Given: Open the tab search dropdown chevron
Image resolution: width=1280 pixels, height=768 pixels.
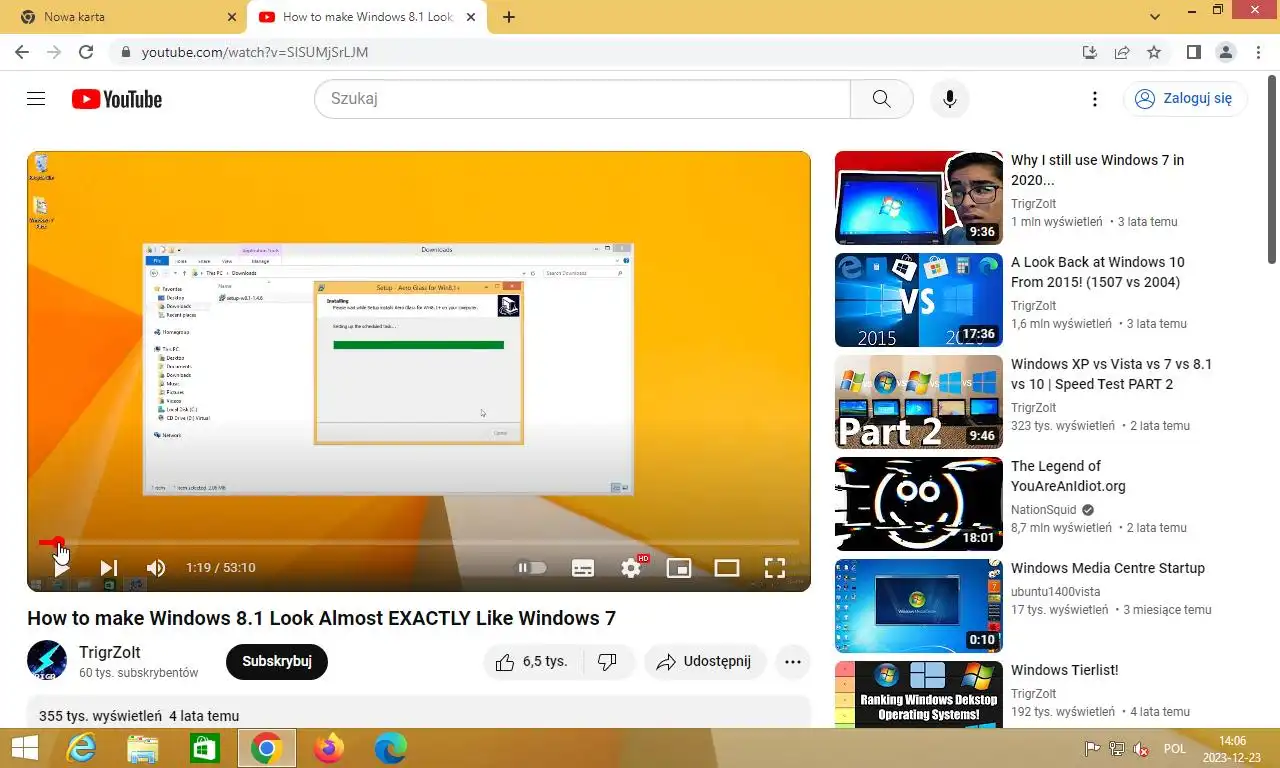Looking at the screenshot, I should coord(1155,17).
